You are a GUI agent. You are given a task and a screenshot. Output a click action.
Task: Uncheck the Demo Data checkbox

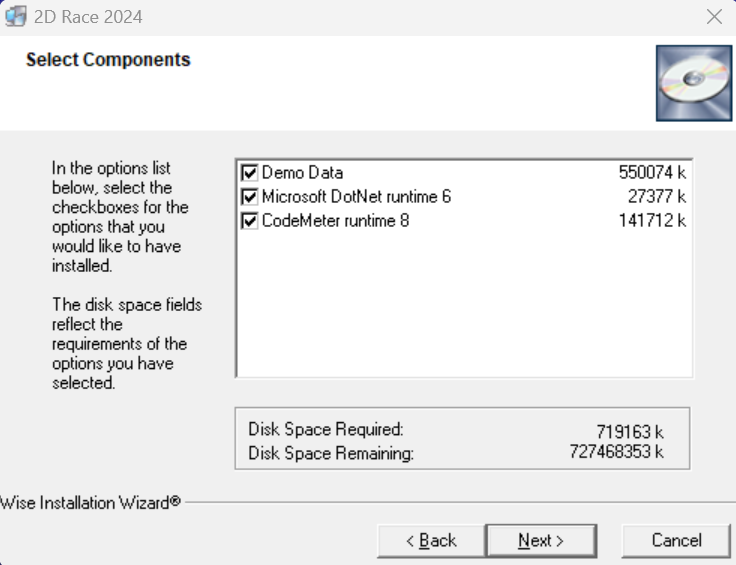pyautogui.click(x=250, y=173)
